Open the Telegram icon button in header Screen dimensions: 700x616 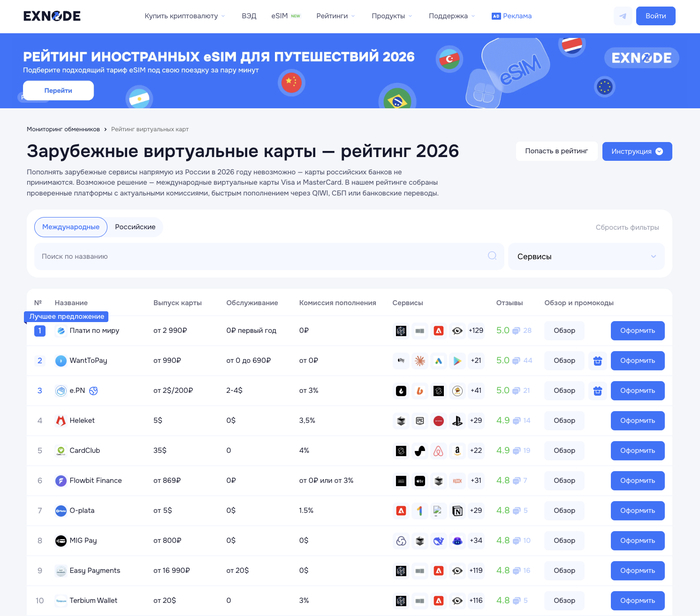[x=623, y=16]
